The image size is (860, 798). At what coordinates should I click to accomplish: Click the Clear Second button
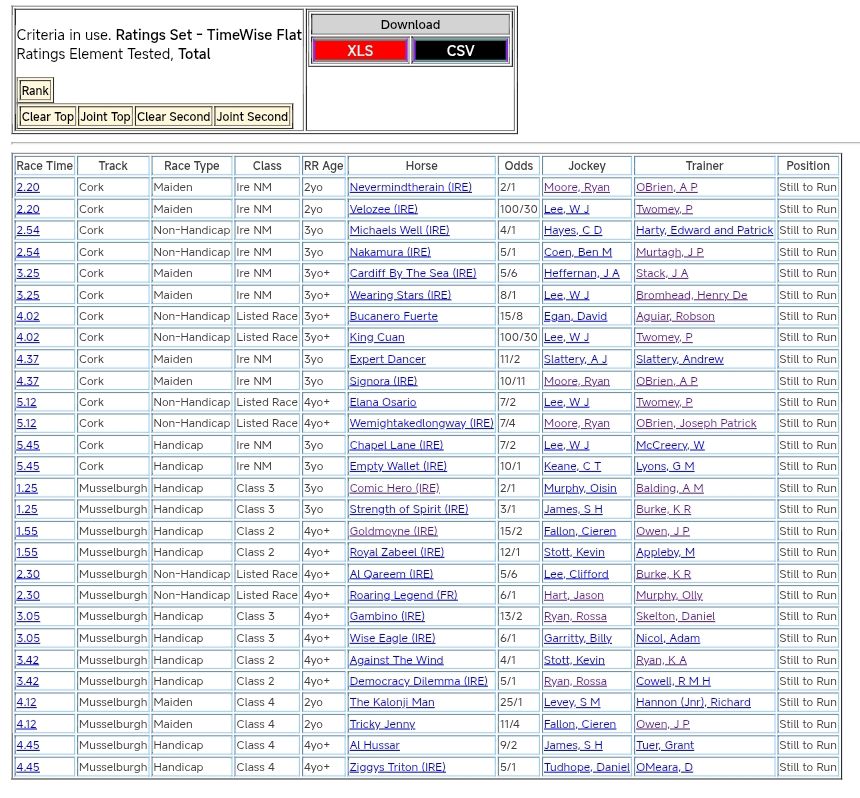tap(173, 117)
